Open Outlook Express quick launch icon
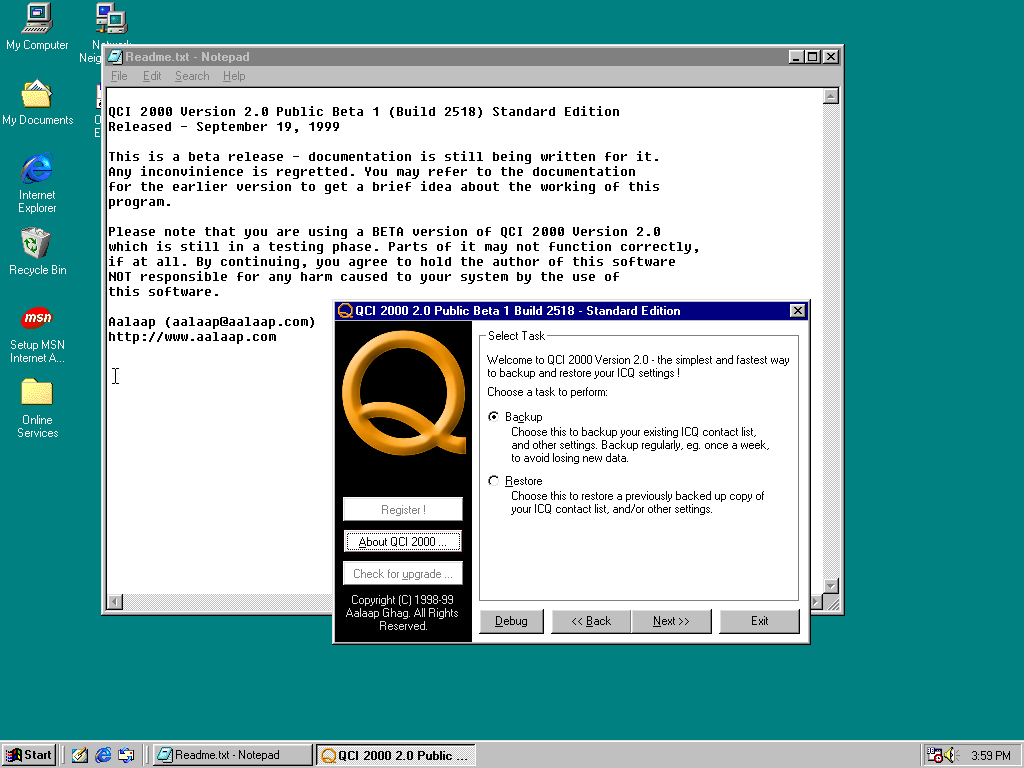Viewport: 1024px width, 768px height. (126, 755)
